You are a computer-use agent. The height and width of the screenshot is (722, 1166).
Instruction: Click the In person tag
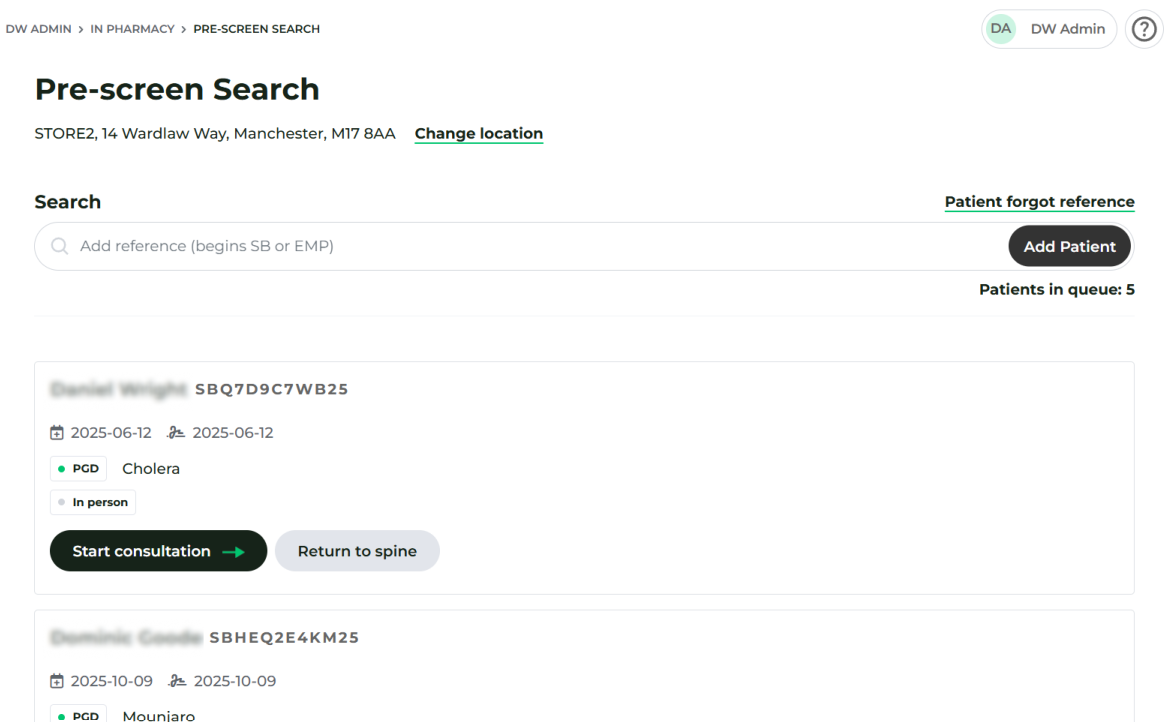click(93, 502)
